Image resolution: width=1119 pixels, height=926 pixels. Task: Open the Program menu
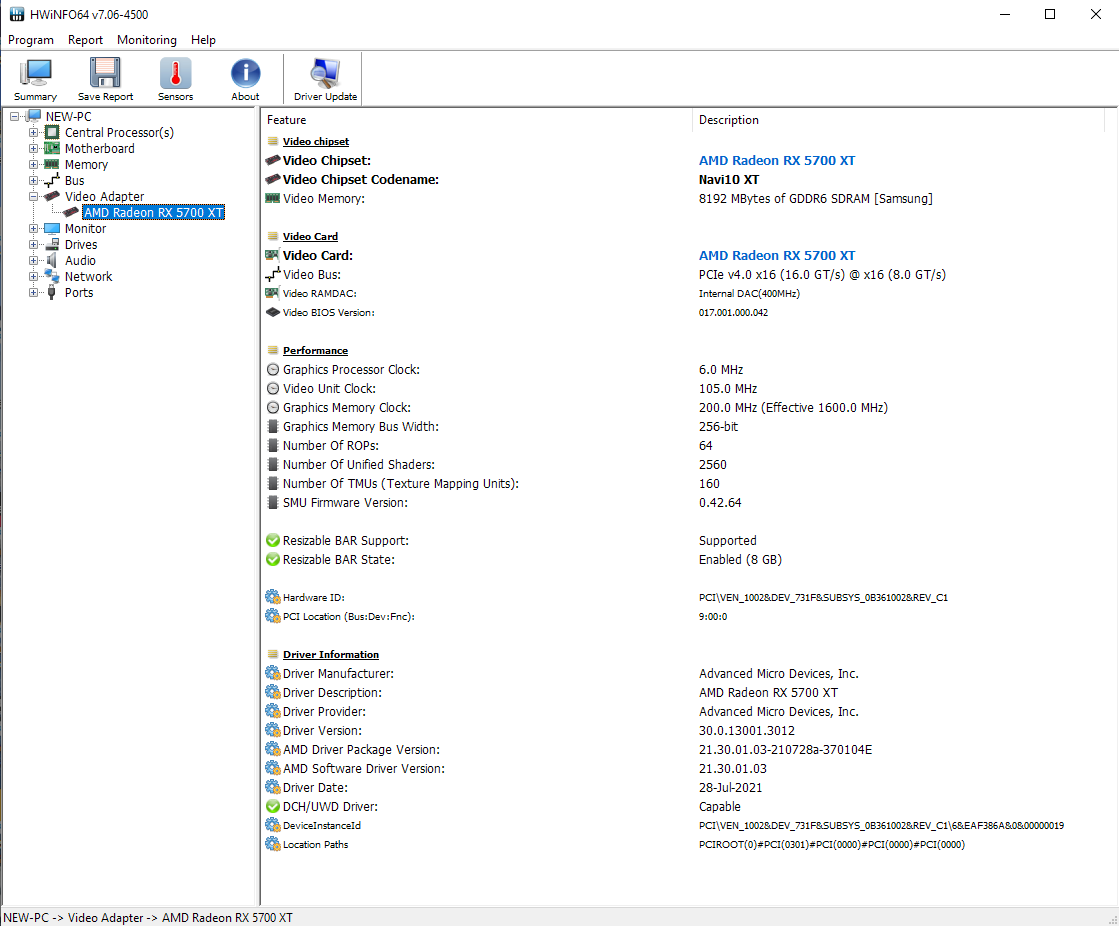[31, 40]
